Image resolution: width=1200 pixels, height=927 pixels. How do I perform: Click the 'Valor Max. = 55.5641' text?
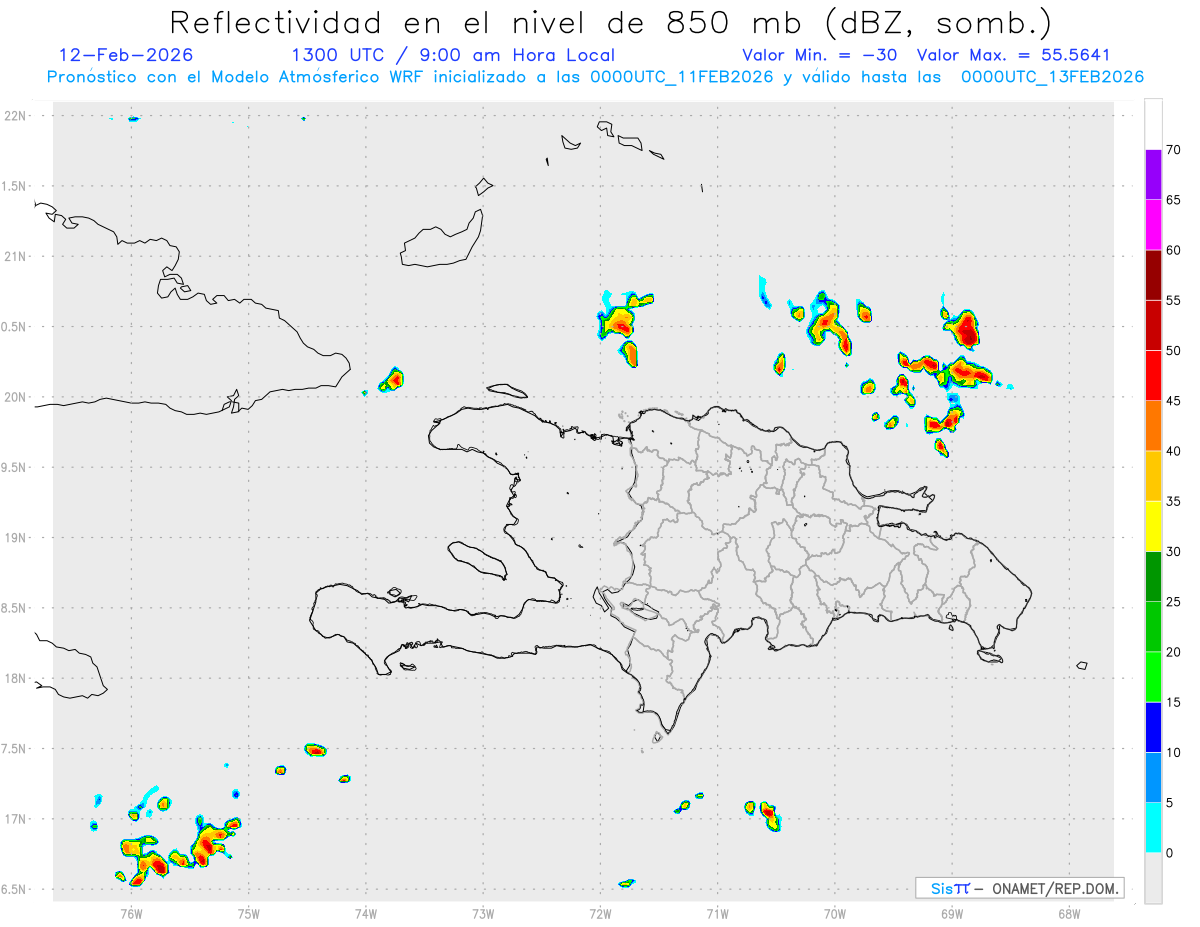coord(1013,55)
